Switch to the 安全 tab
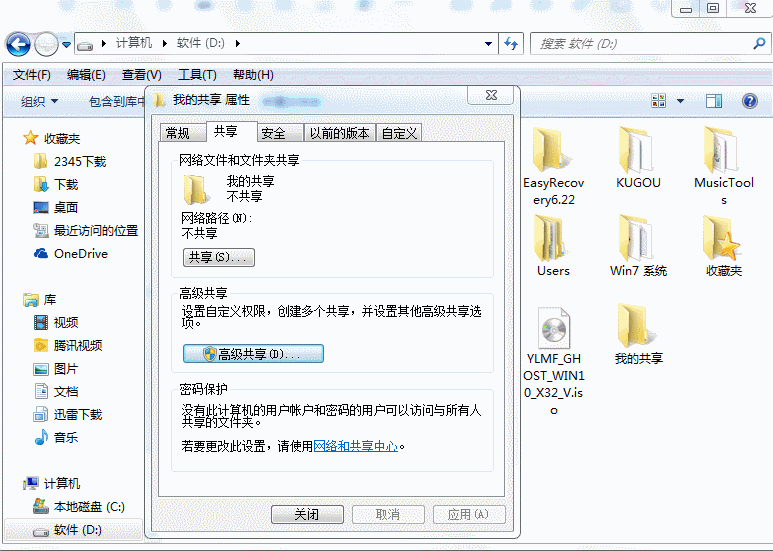 pos(279,133)
